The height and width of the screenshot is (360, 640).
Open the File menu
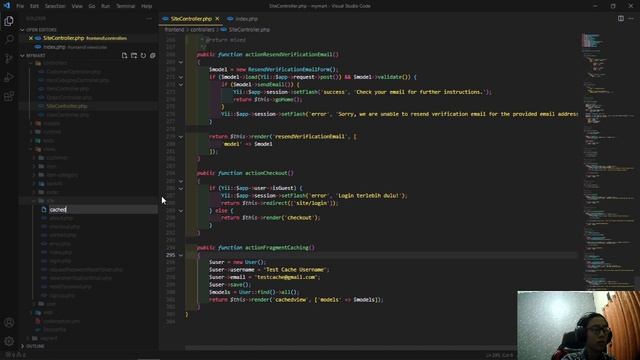(x=20, y=6)
